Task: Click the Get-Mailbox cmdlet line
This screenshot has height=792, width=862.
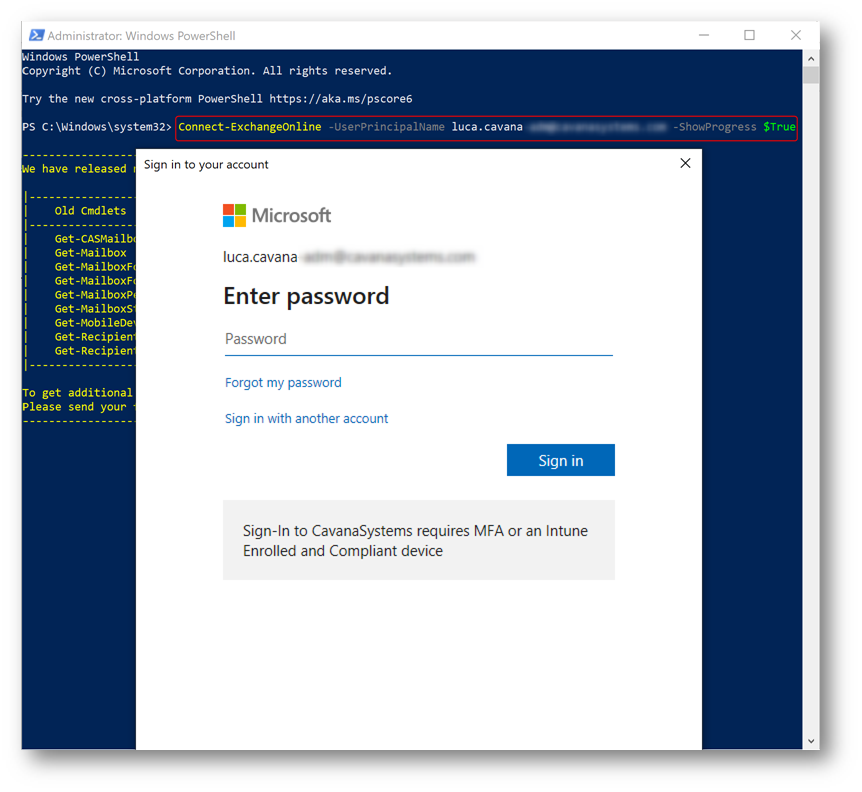Action: coord(91,253)
